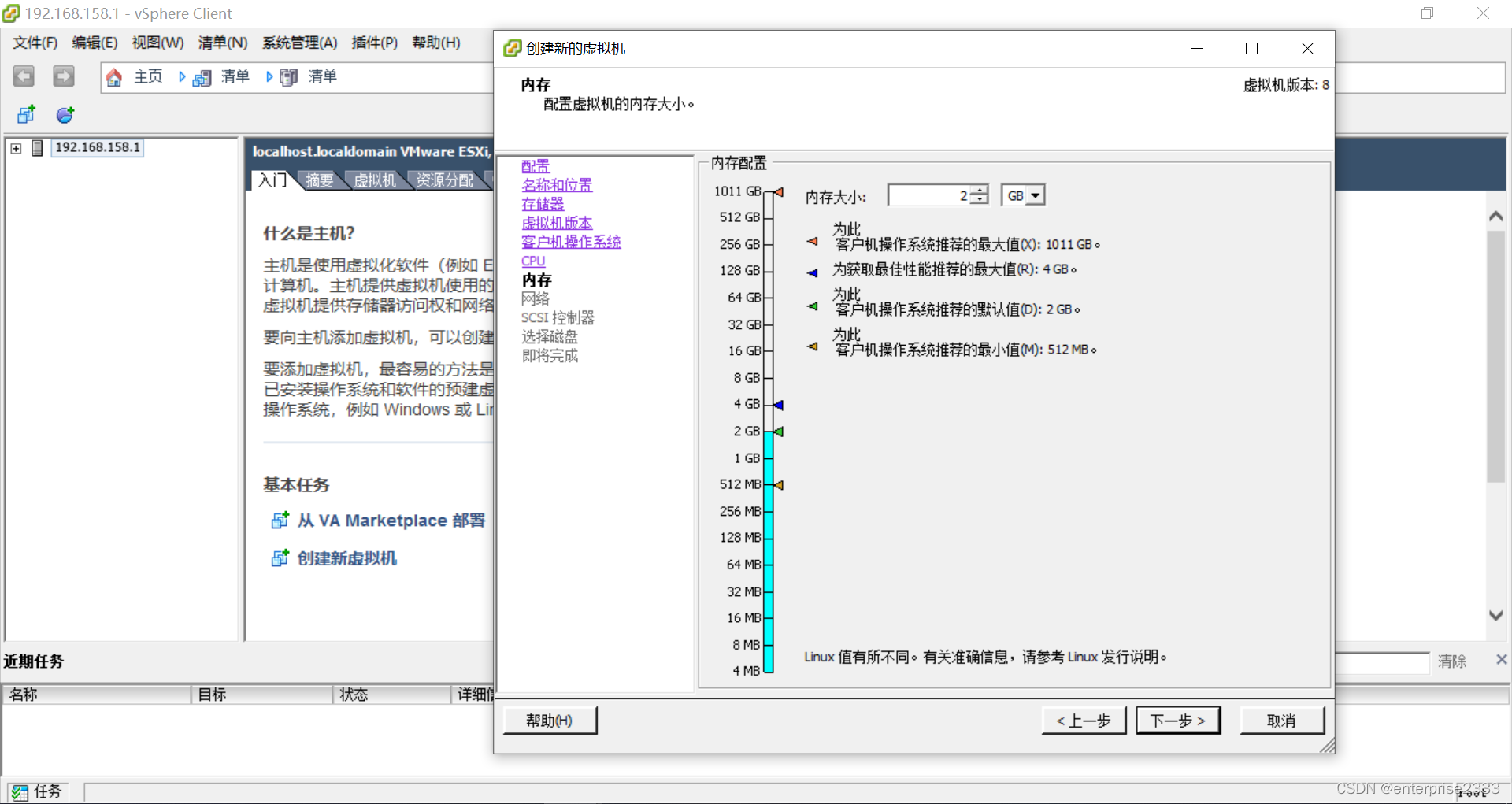This screenshot has width=1512, height=804.
Task: Click the globe toolbar icon next to new VM
Action: tap(65, 115)
